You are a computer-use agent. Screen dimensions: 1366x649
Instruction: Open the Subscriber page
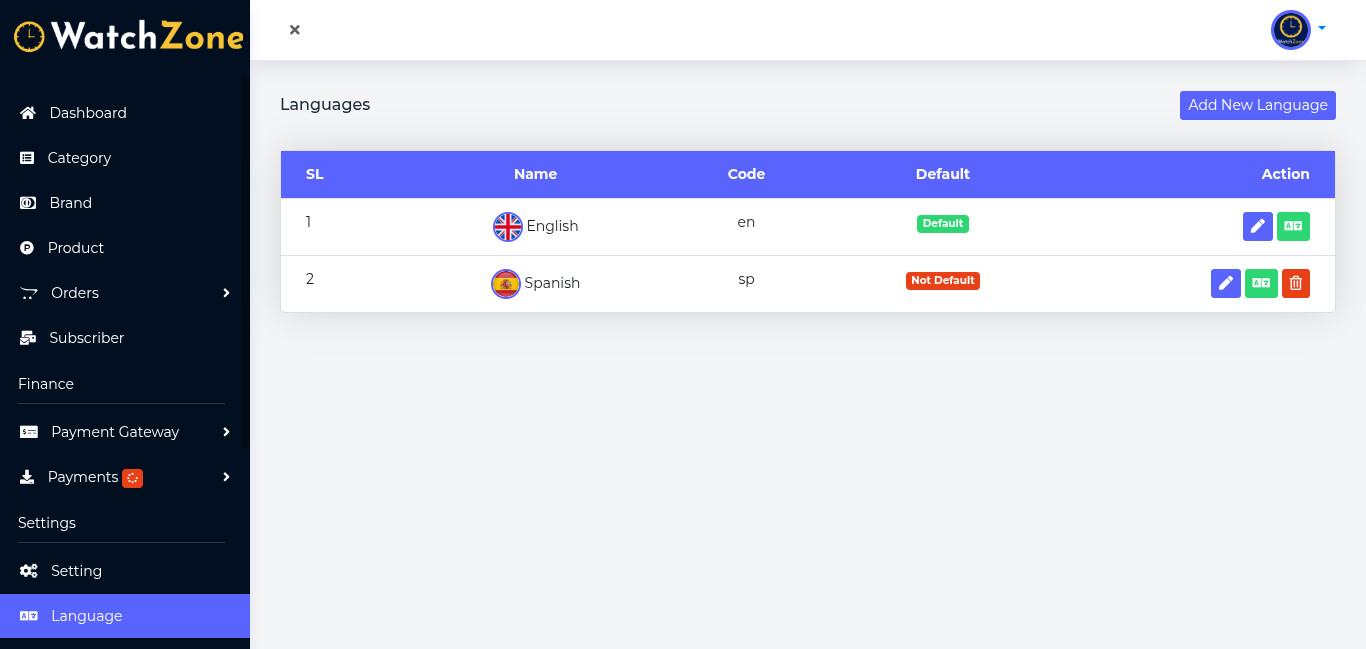click(x=87, y=338)
